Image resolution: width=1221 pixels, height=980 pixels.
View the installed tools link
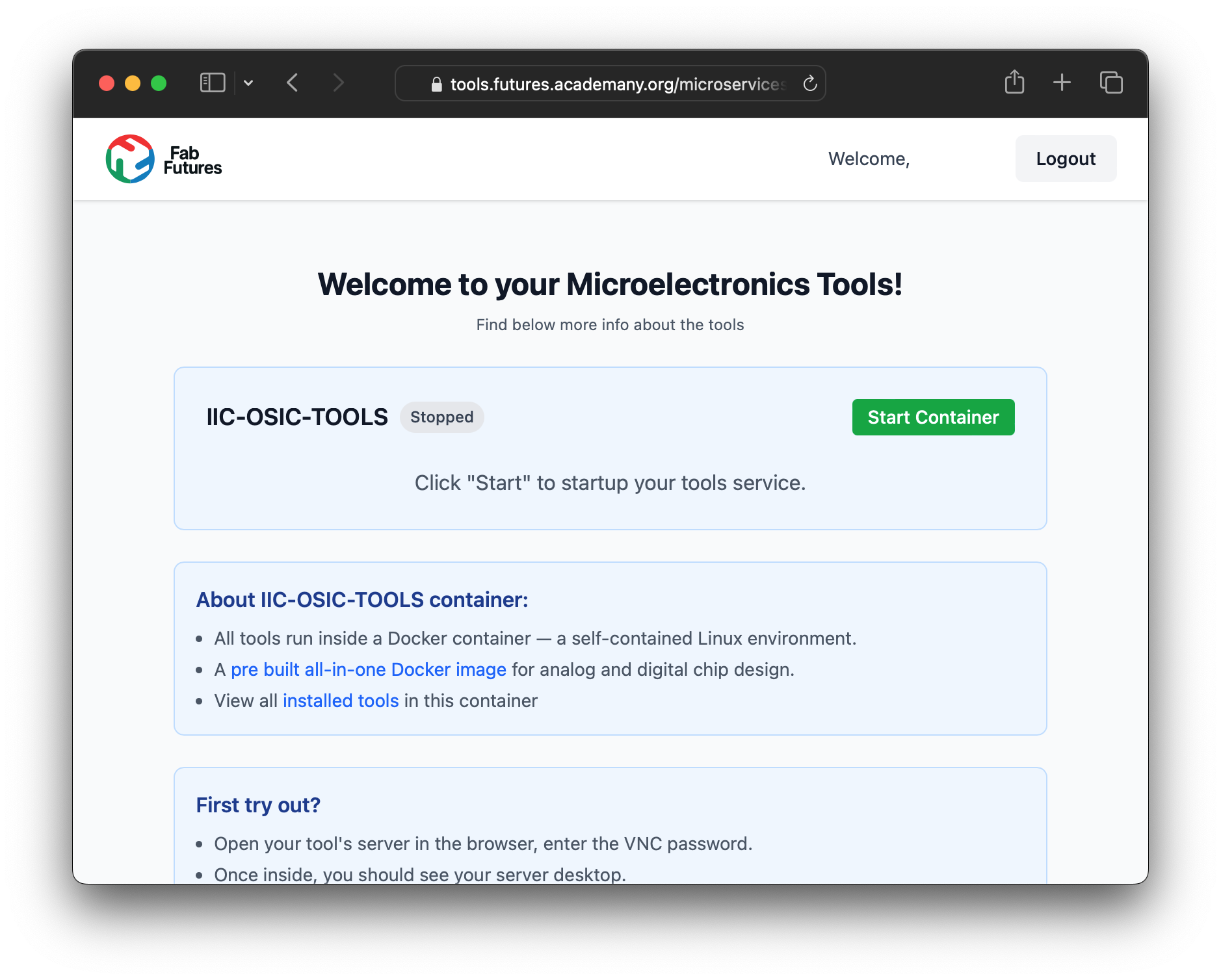(340, 701)
